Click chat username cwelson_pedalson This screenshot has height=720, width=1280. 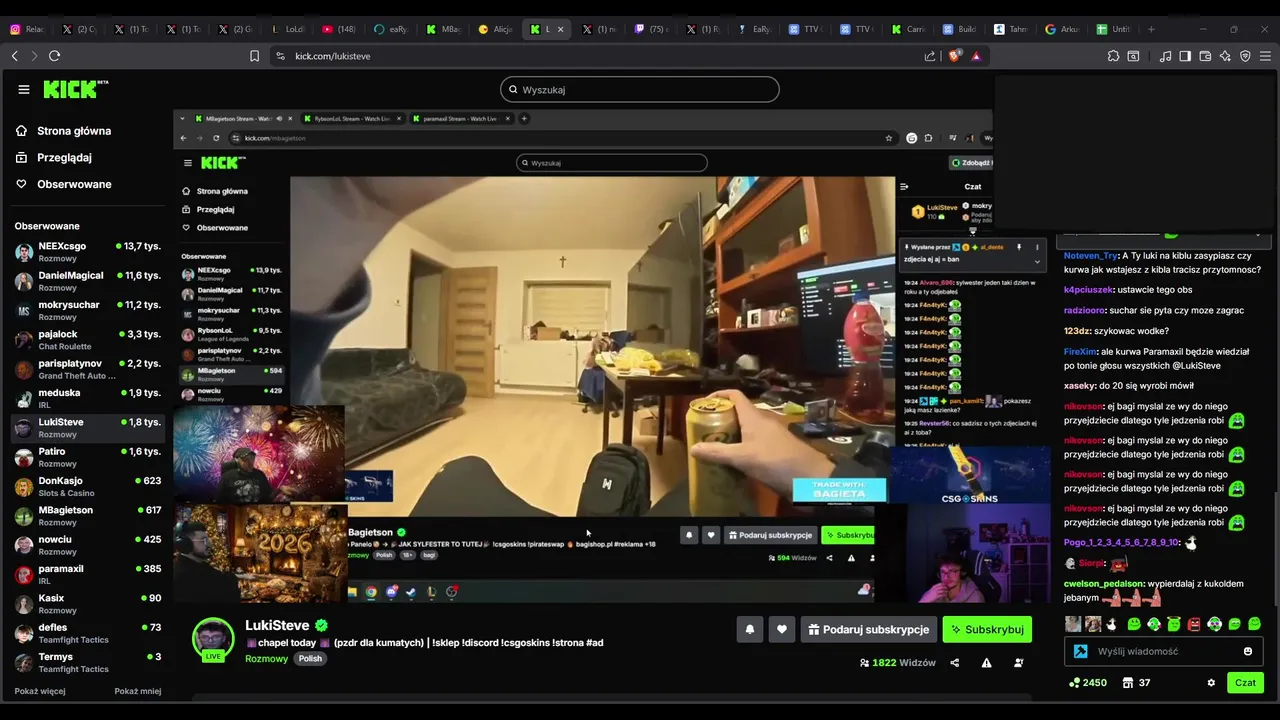point(1103,584)
